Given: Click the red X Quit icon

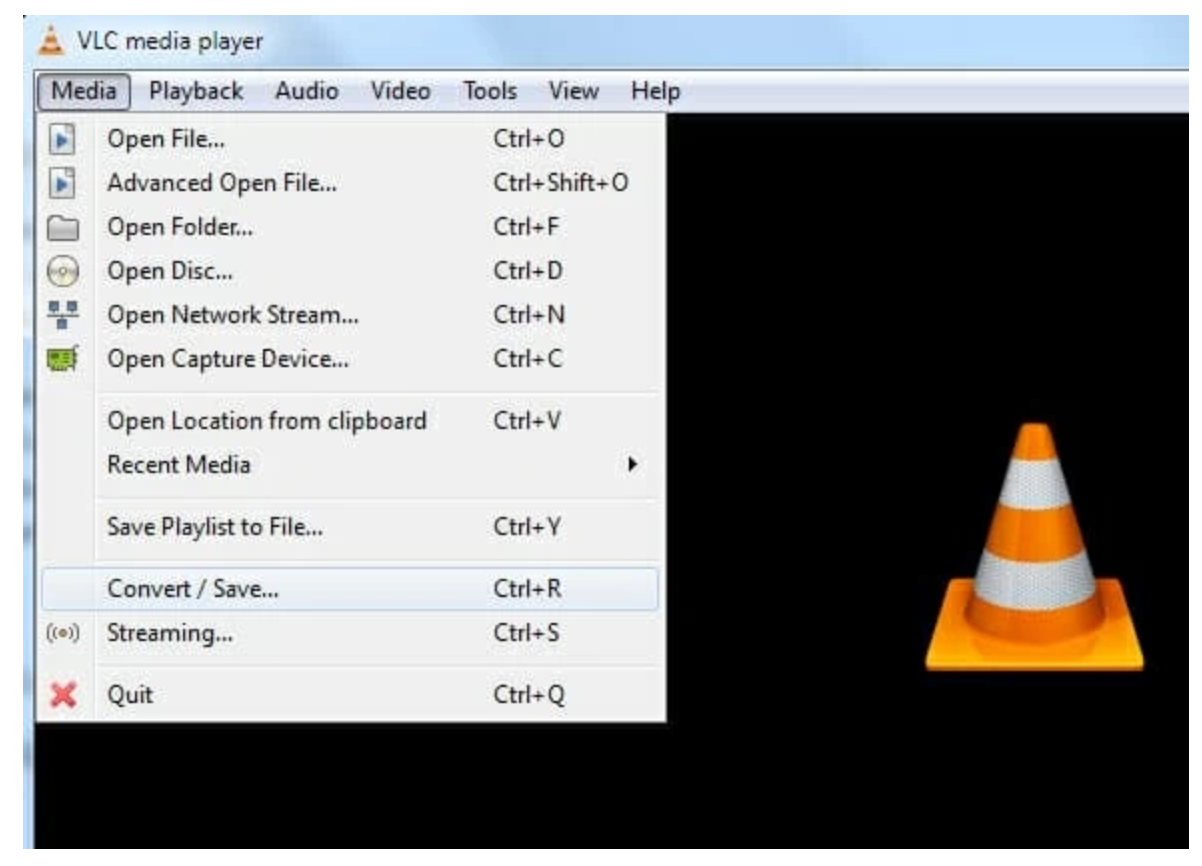Looking at the screenshot, I should coord(63,694).
